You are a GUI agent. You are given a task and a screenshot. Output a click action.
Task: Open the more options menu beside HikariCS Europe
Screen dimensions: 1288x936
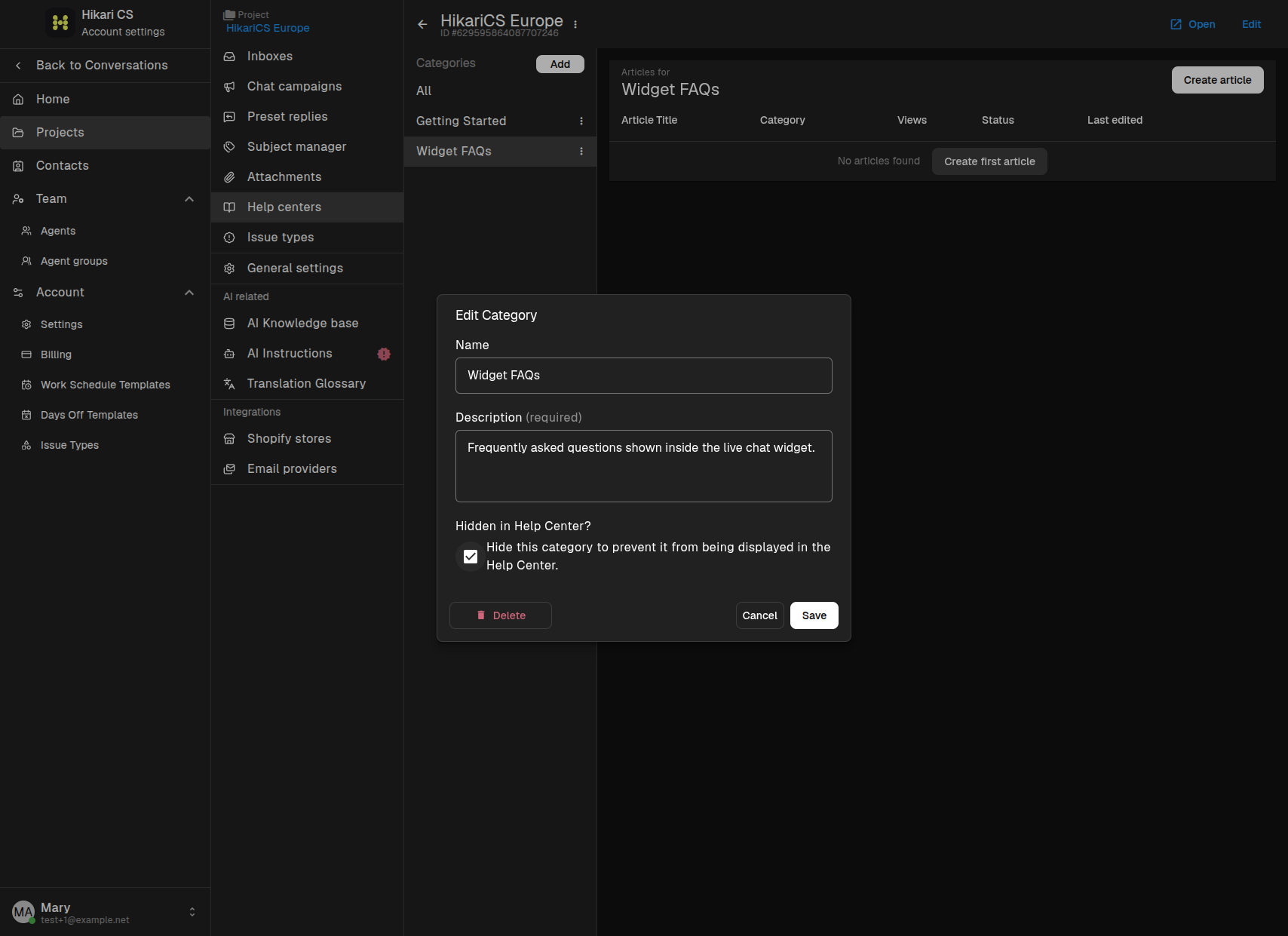pos(575,24)
